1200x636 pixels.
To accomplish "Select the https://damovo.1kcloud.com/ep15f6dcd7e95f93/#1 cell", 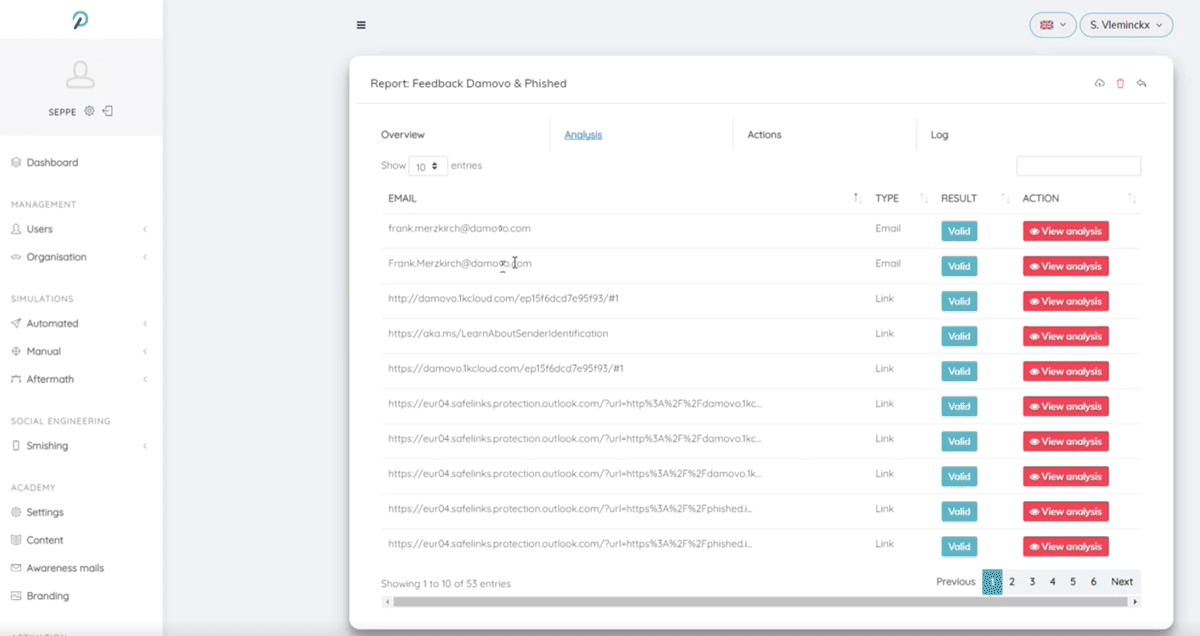I will coord(506,368).
